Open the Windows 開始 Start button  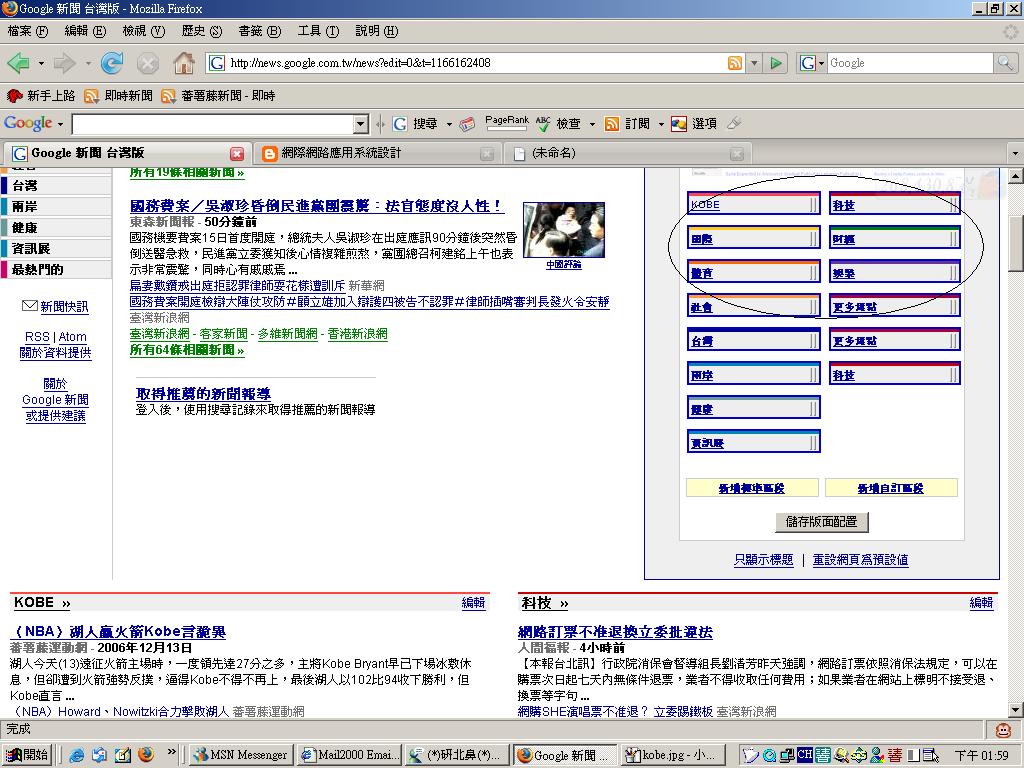pos(27,755)
